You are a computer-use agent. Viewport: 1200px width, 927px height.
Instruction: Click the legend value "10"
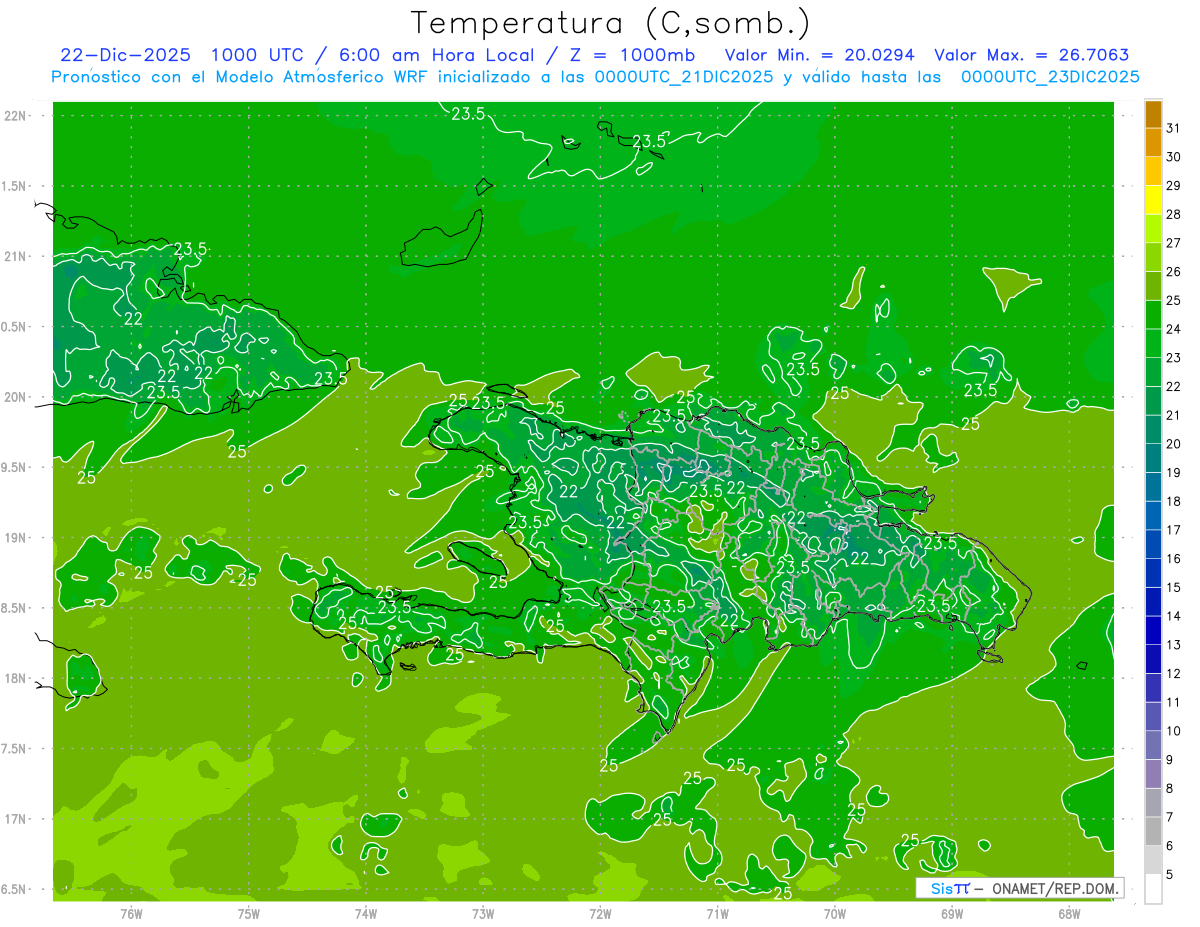coord(1174,732)
